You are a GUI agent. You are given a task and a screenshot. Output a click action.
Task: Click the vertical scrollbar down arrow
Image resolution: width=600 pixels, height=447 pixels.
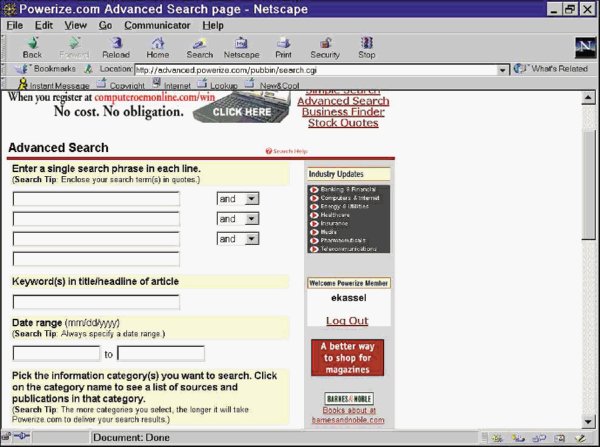[x=588, y=422]
